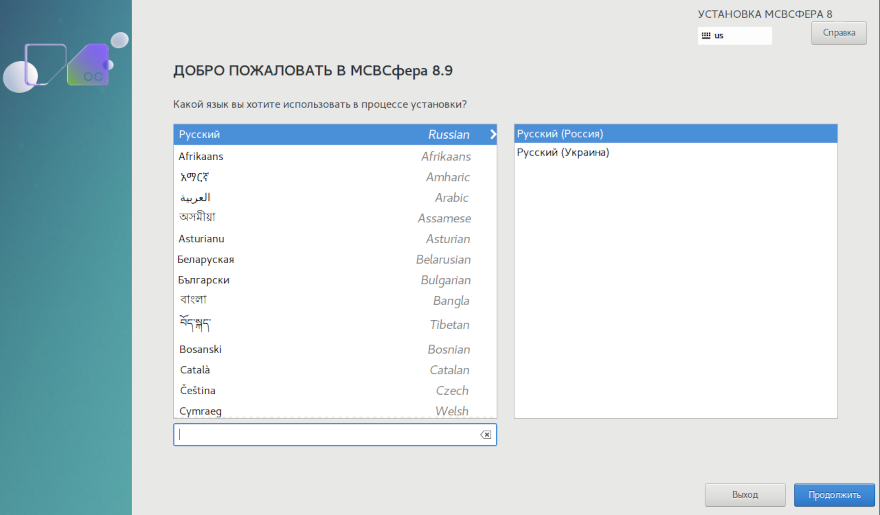Select Asturianu language
This screenshot has height=515, width=880.
pos(334,239)
